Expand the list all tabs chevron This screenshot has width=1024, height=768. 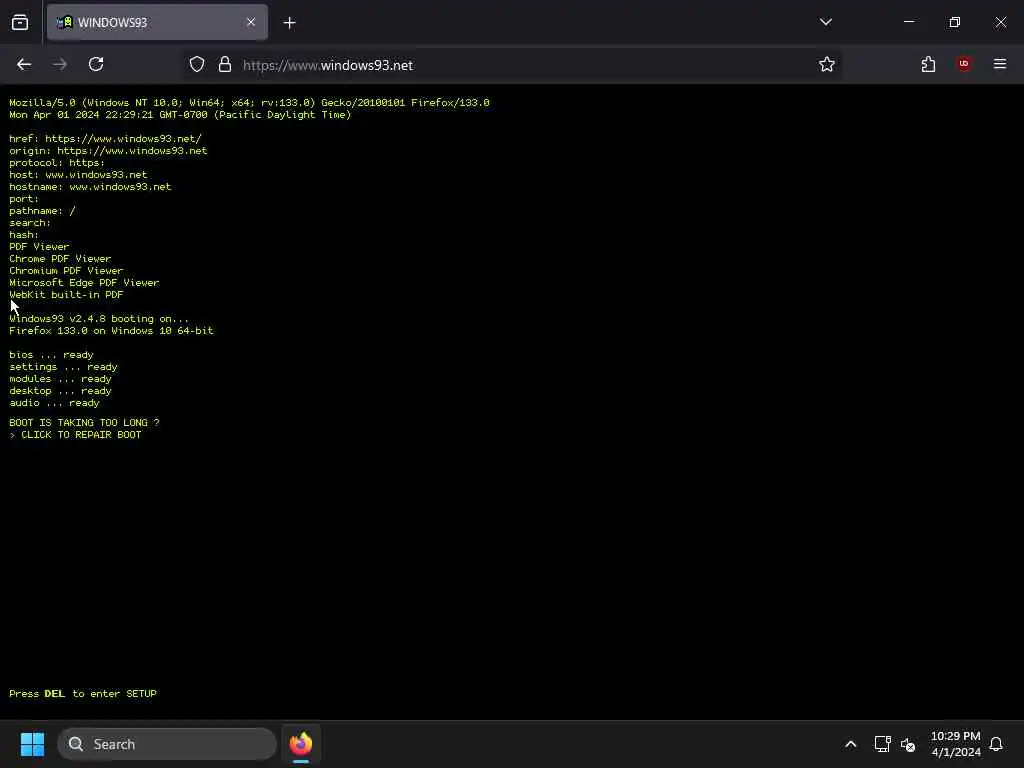point(825,22)
